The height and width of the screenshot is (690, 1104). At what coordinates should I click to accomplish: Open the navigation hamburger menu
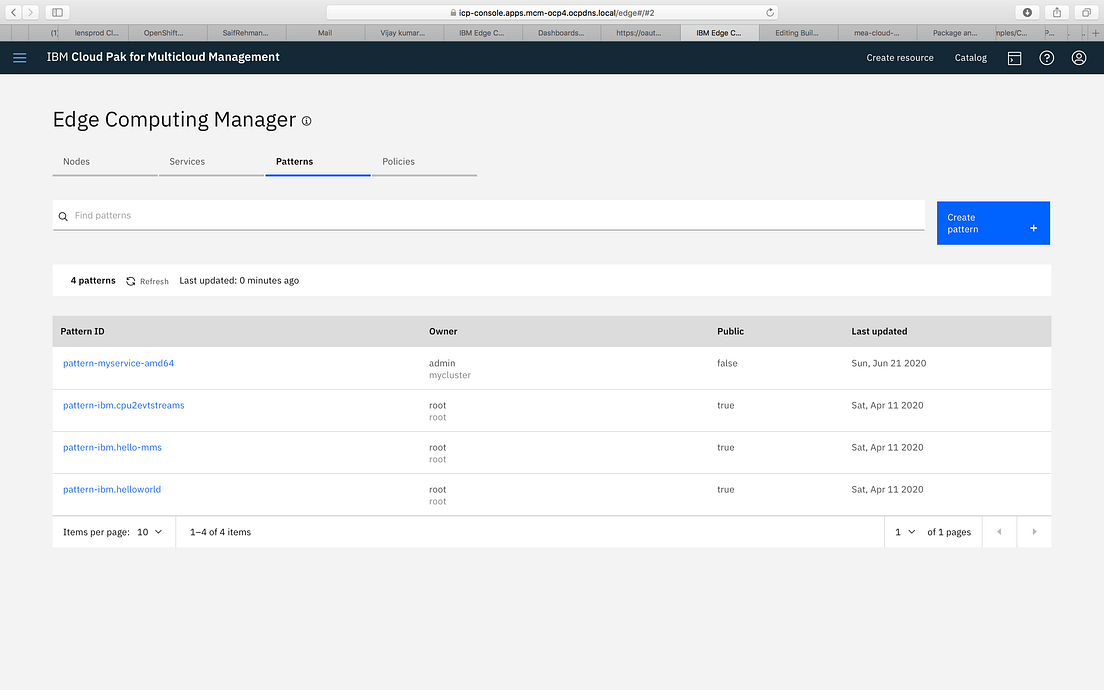click(19, 57)
